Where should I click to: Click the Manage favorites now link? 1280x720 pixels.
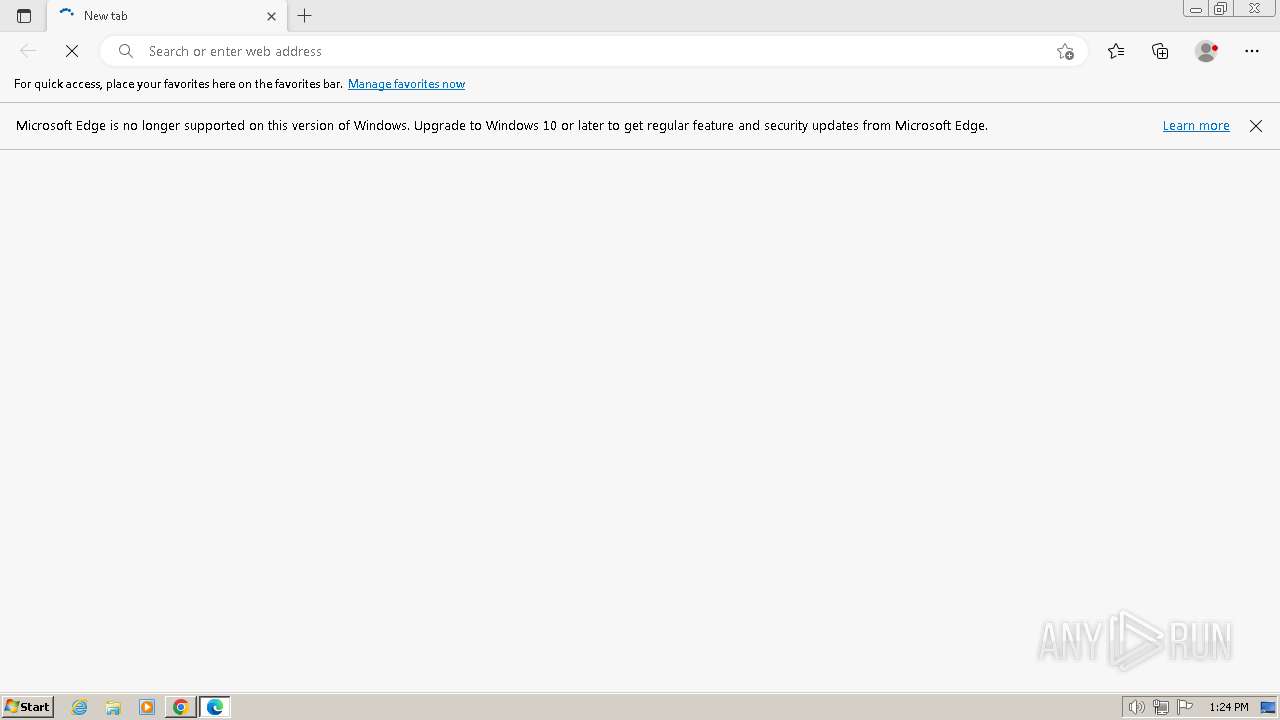coord(406,84)
